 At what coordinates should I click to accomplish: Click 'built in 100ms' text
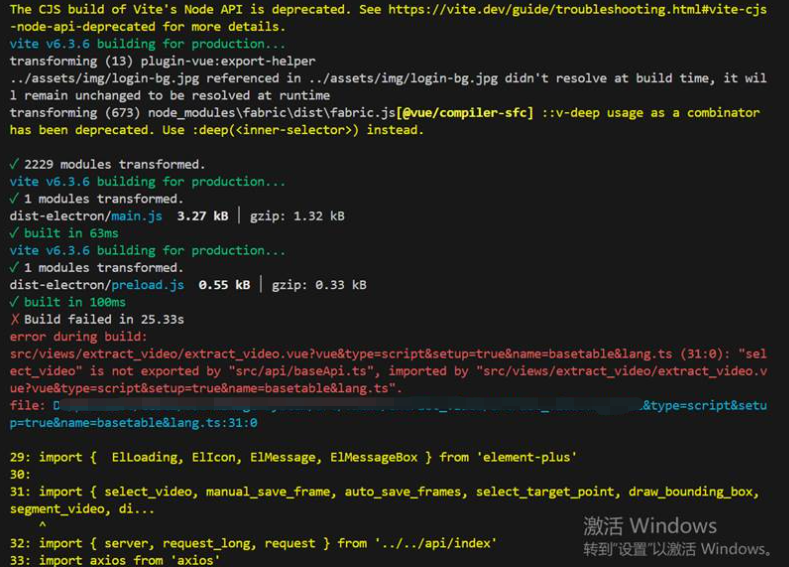[x=74, y=302]
